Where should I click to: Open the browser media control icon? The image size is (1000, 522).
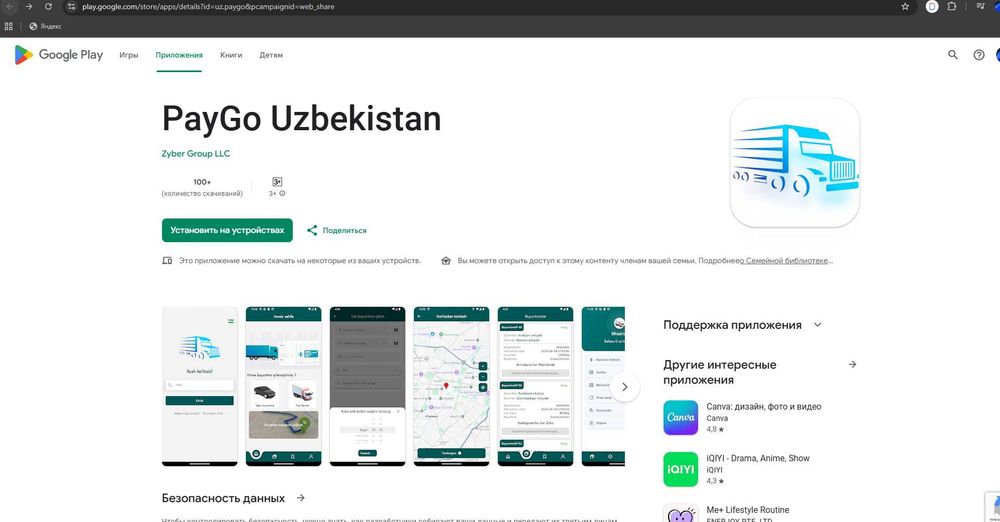(x=980, y=6)
